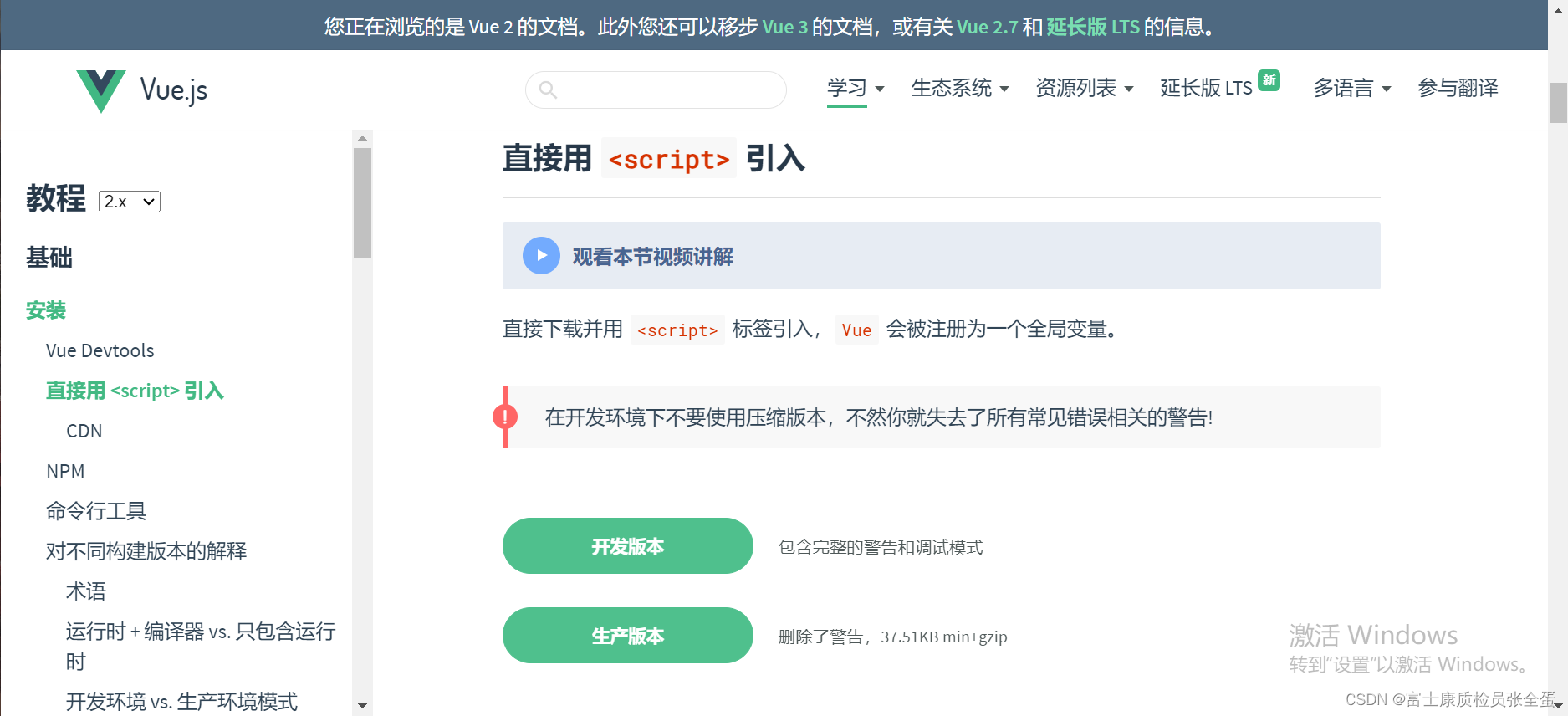The width and height of the screenshot is (1568, 716).
Task: Open the 学习 dropdown menu
Action: 856,88
